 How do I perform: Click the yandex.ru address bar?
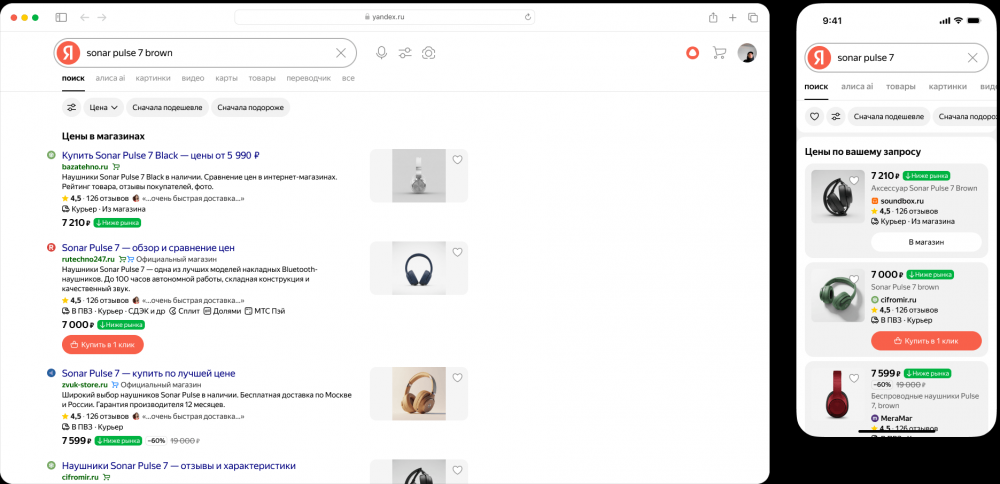point(385,17)
